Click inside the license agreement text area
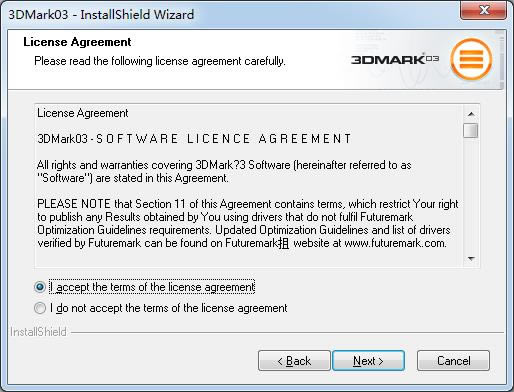Image resolution: width=514 pixels, height=392 pixels. click(x=248, y=185)
